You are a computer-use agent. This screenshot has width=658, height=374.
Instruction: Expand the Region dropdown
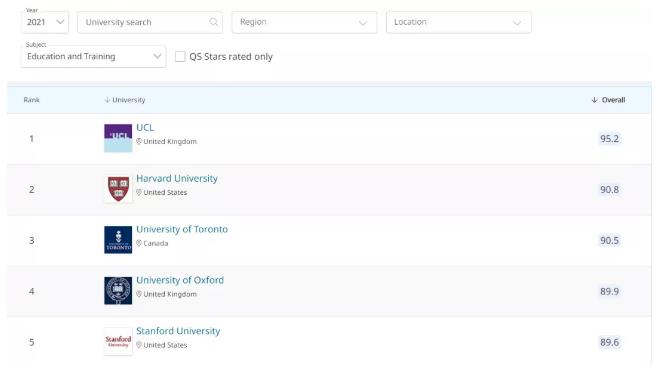coord(304,22)
